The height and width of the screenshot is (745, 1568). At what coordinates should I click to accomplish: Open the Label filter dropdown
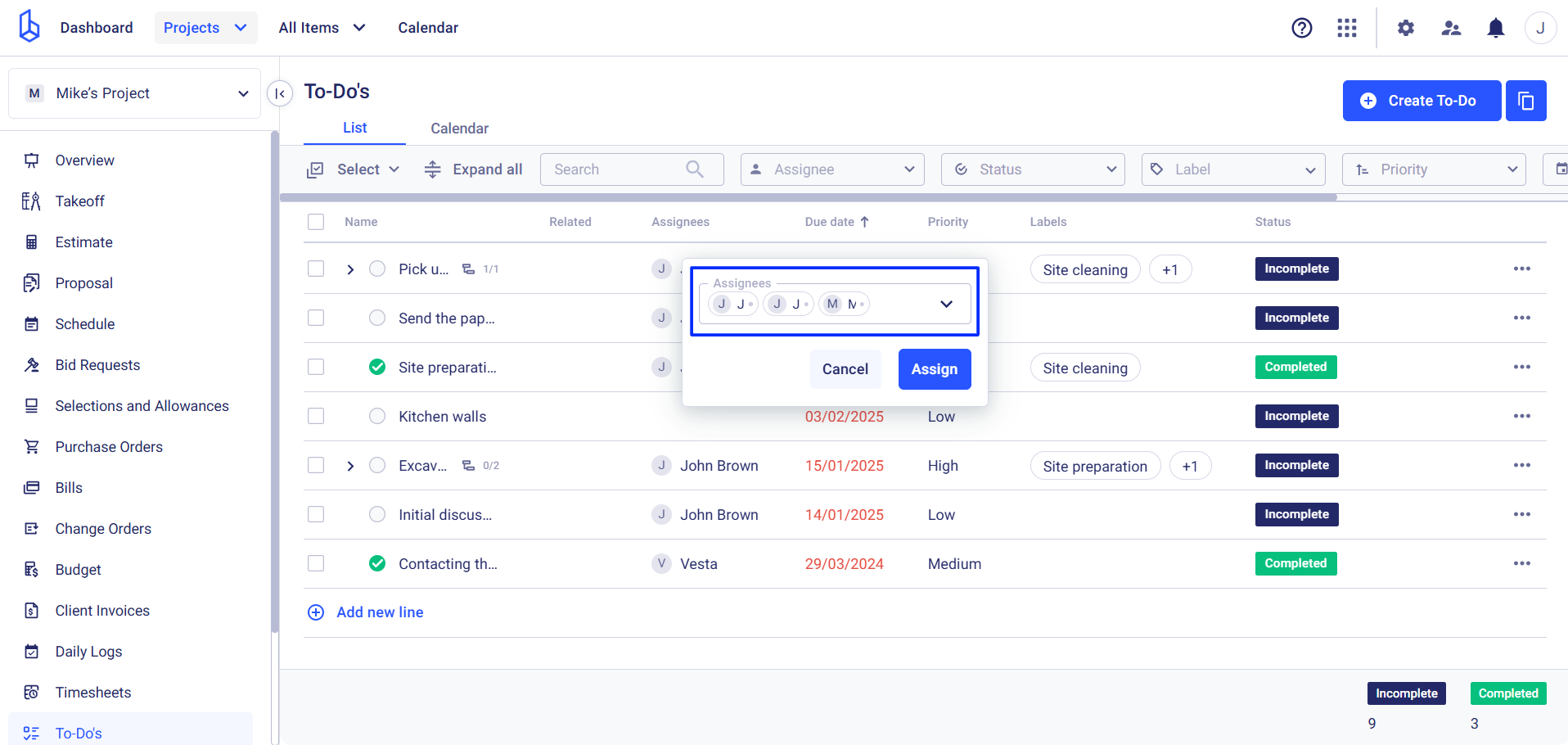point(1233,169)
